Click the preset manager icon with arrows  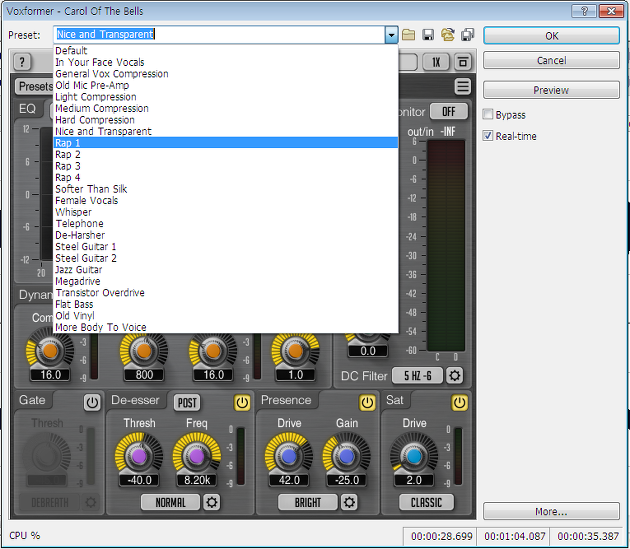coord(448,35)
